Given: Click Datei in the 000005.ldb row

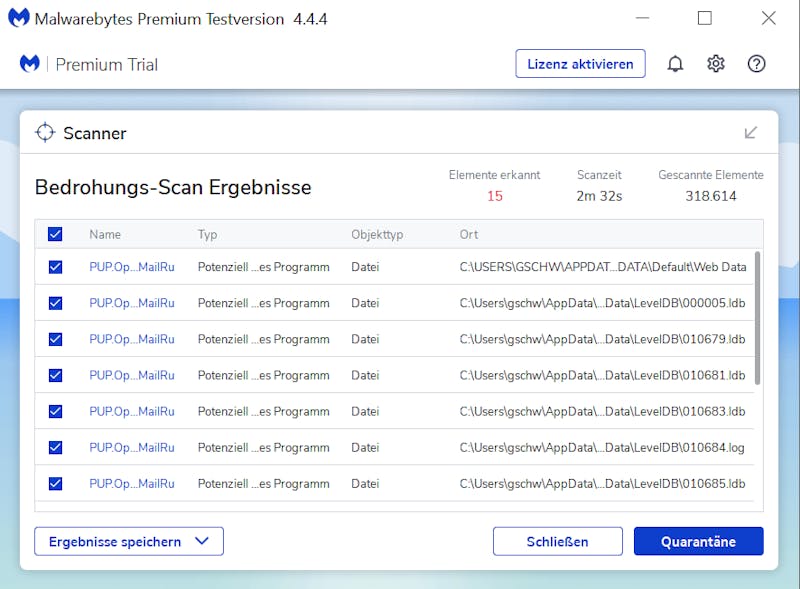Looking at the screenshot, I should point(365,303).
